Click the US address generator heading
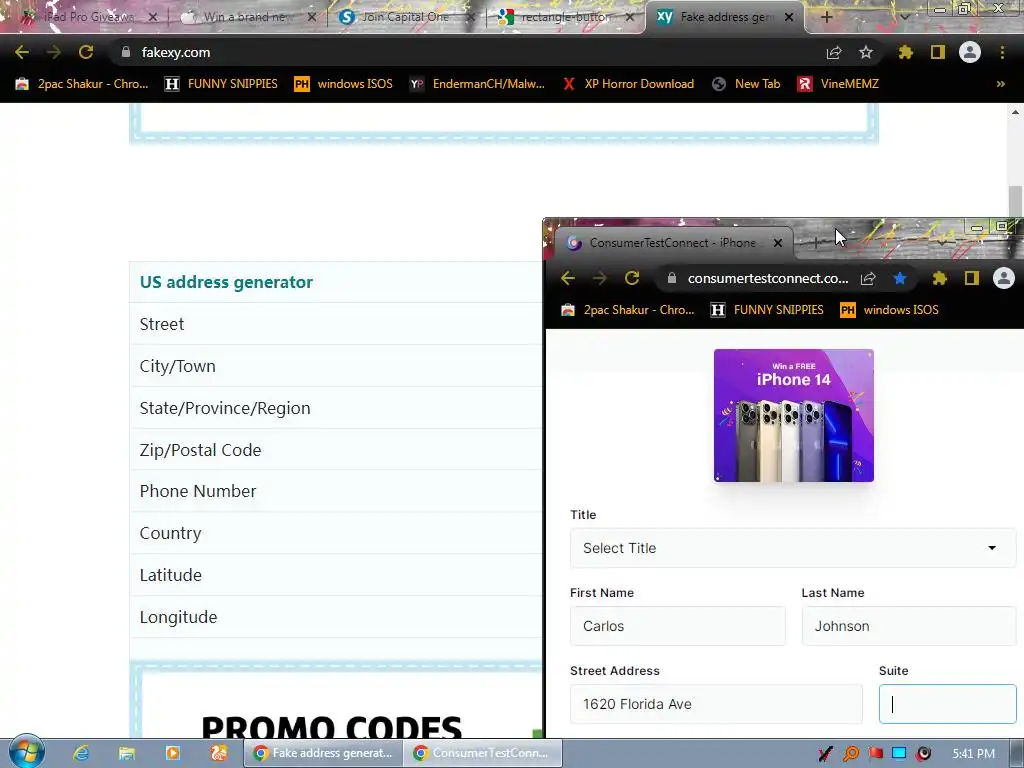The height and width of the screenshot is (768, 1024). click(226, 282)
